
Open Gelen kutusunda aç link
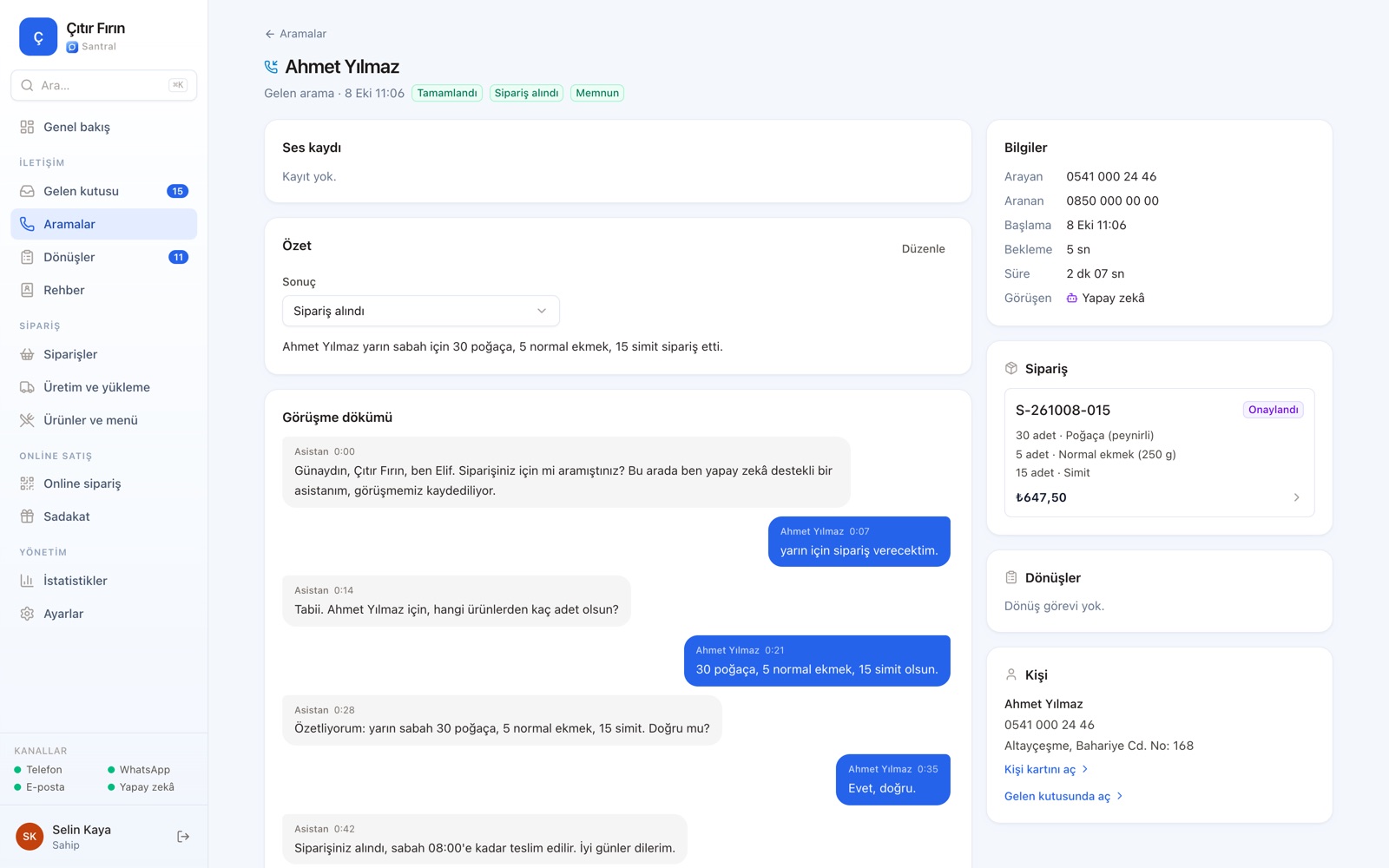point(1063,796)
